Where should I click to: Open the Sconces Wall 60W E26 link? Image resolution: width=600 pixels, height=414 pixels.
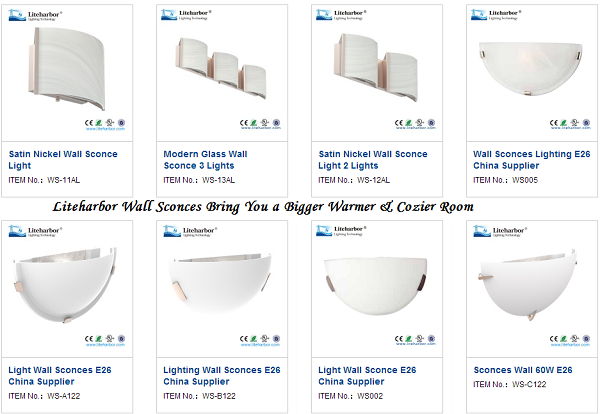pyautogui.click(x=523, y=370)
